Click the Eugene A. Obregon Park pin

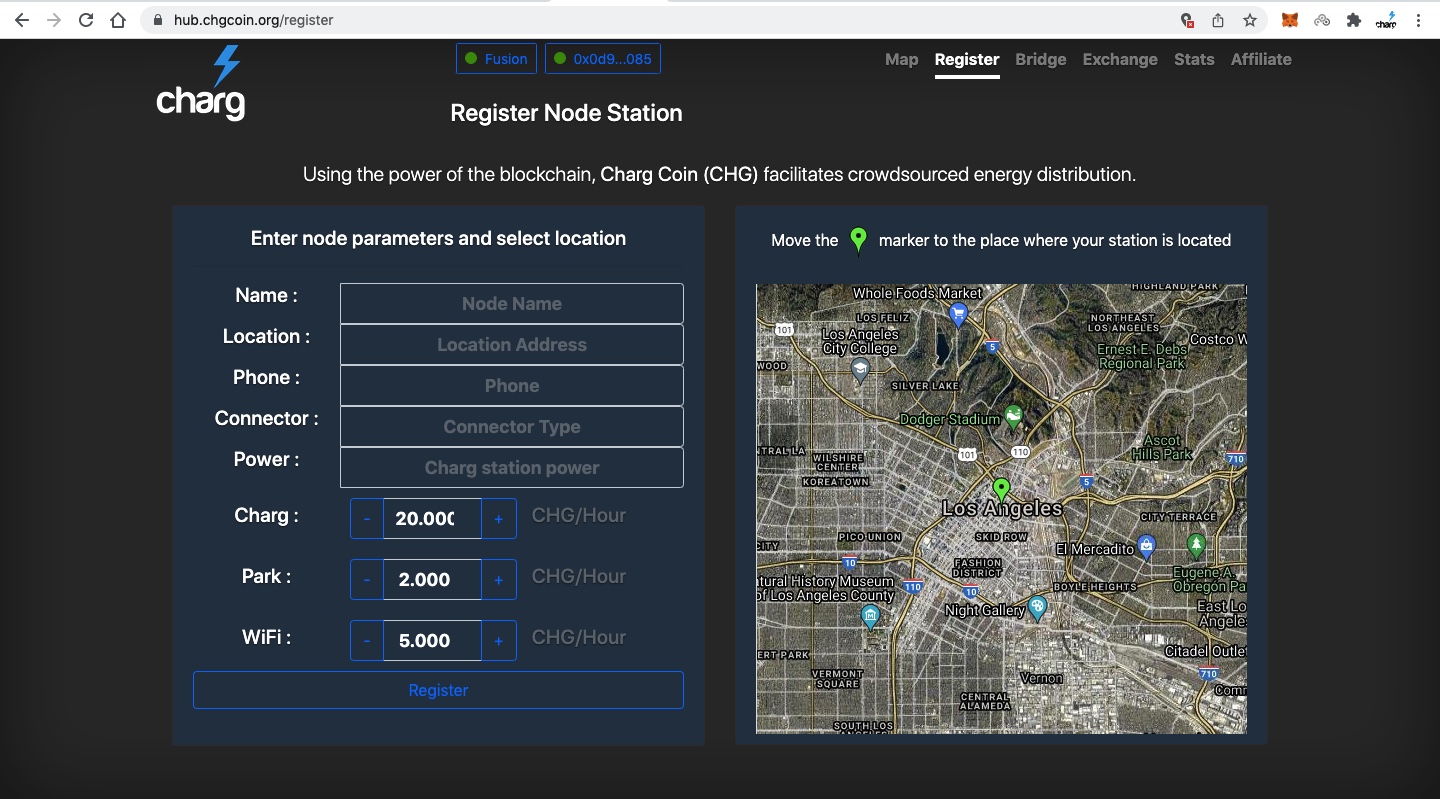(1196, 545)
